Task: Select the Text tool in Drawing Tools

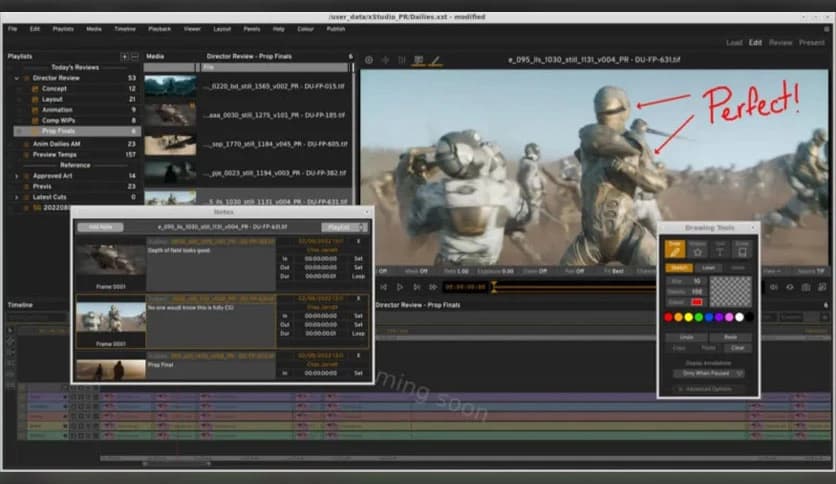Action: point(720,249)
